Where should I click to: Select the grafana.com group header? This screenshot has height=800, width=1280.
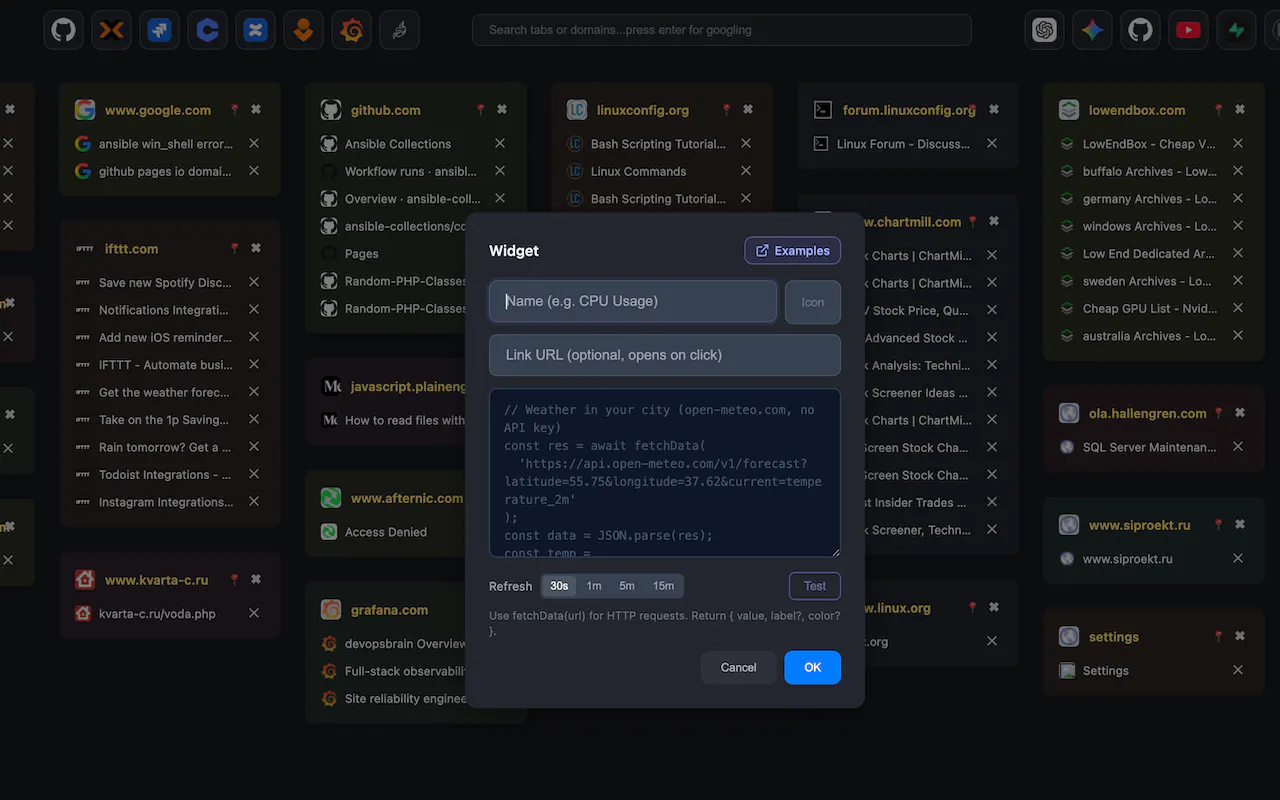coord(389,609)
